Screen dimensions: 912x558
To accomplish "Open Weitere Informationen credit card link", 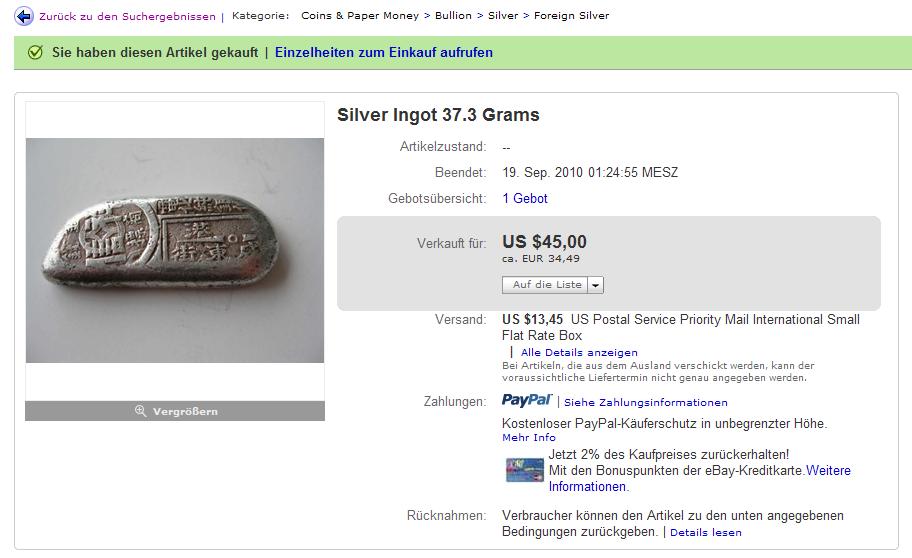I will click(x=700, y=478).
